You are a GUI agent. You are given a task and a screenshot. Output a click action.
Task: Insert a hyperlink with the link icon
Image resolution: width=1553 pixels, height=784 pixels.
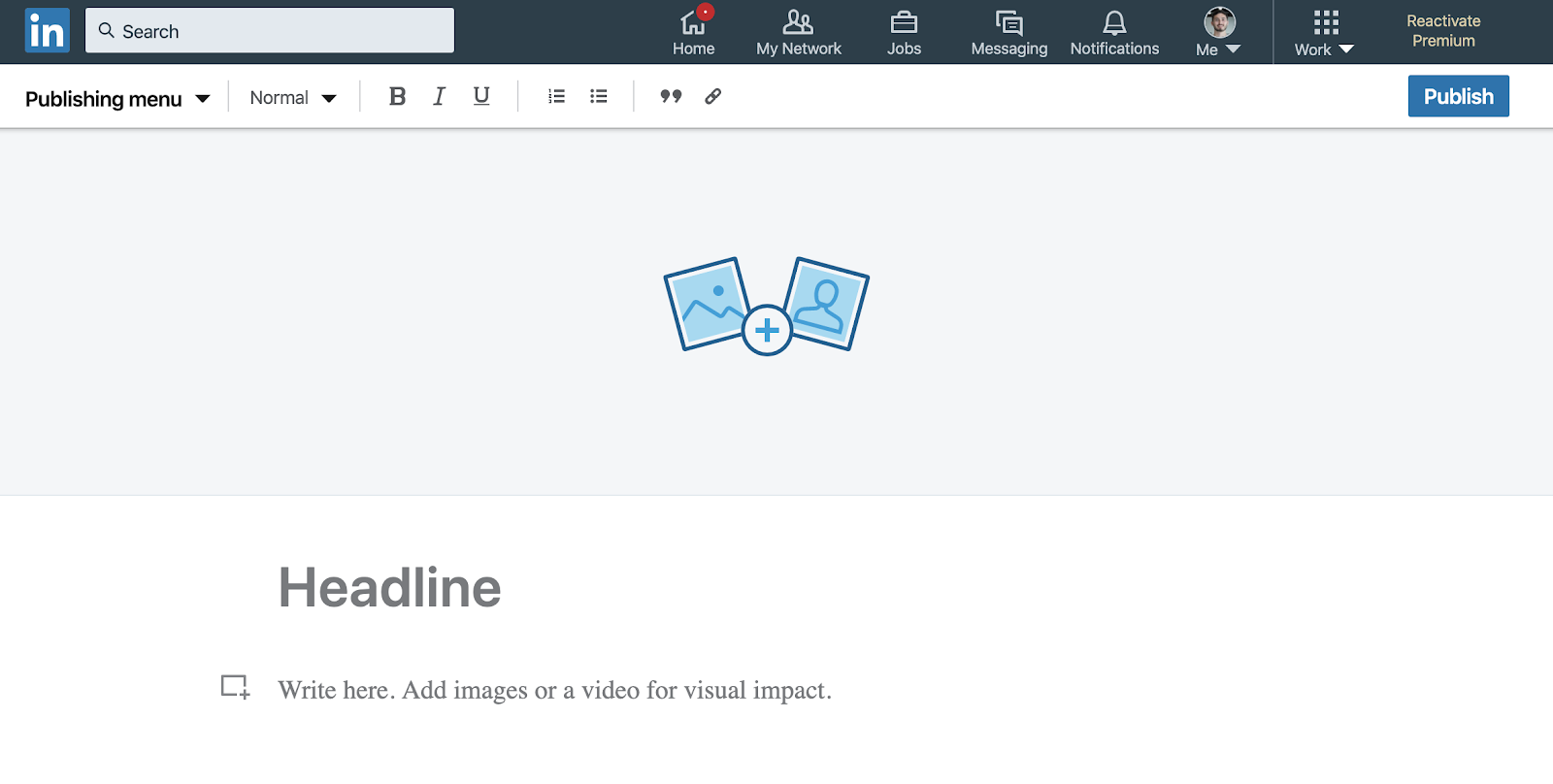click(712, 96)
